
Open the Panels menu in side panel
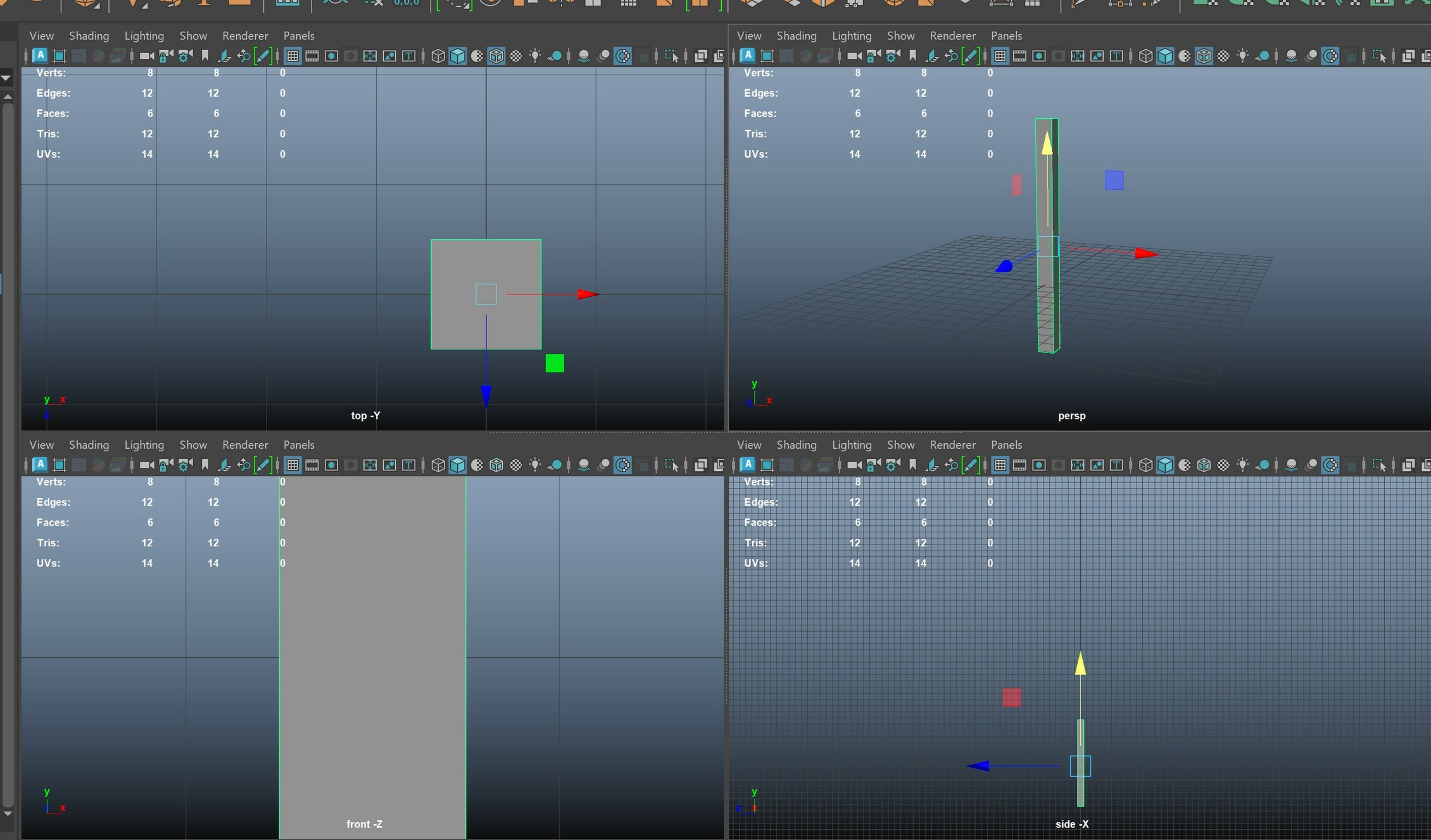[x=1006, y=444]
